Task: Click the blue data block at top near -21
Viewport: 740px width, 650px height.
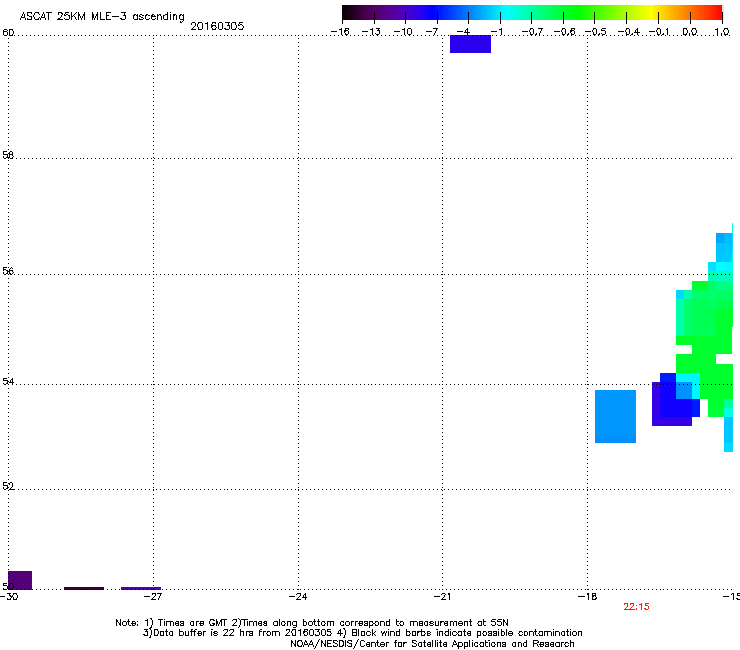Action: 471,44
